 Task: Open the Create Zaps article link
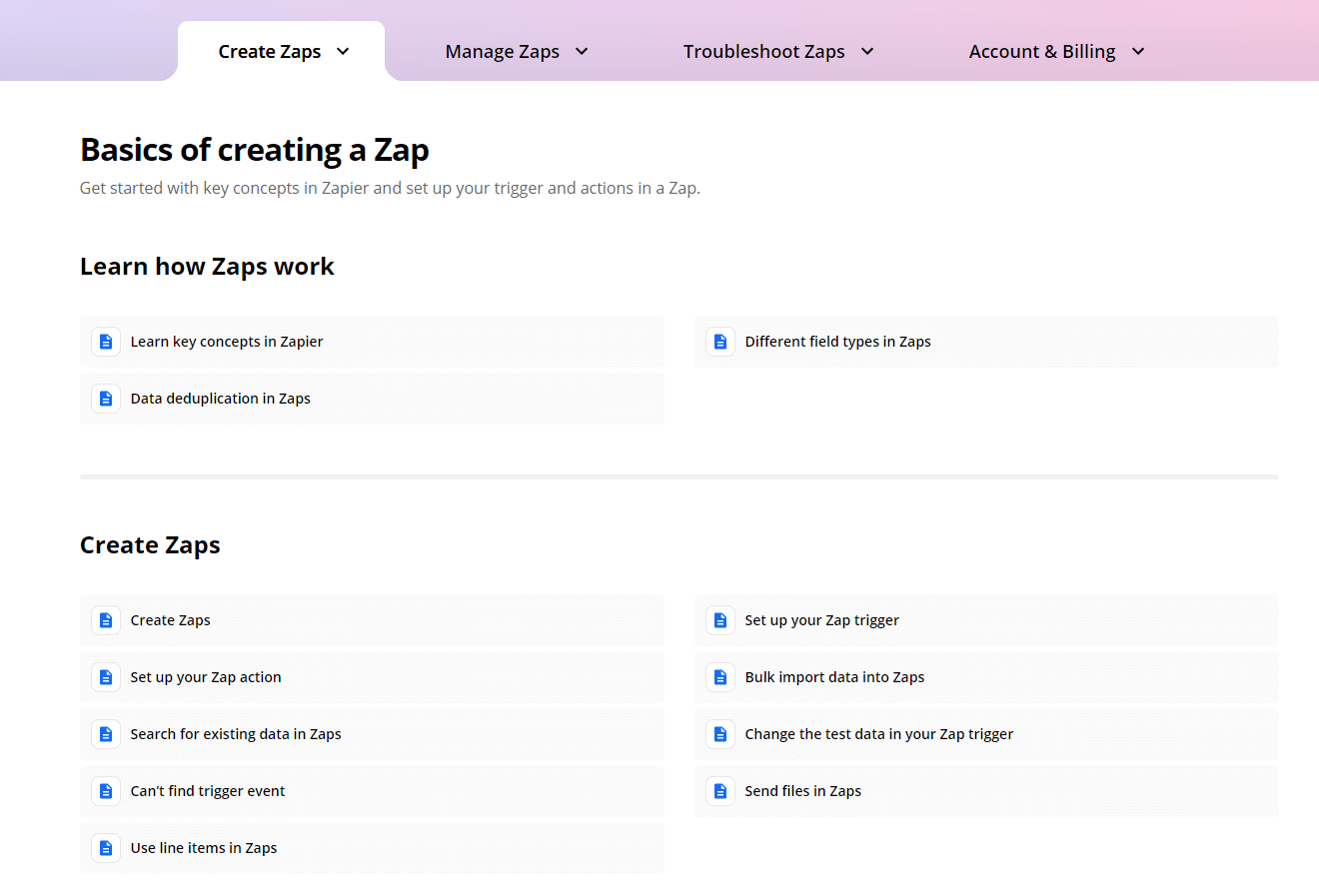[372, 620]
